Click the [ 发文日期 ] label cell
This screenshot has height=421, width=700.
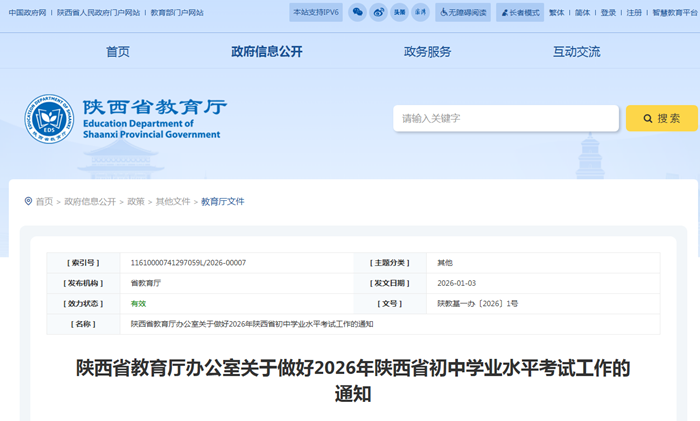390,283
